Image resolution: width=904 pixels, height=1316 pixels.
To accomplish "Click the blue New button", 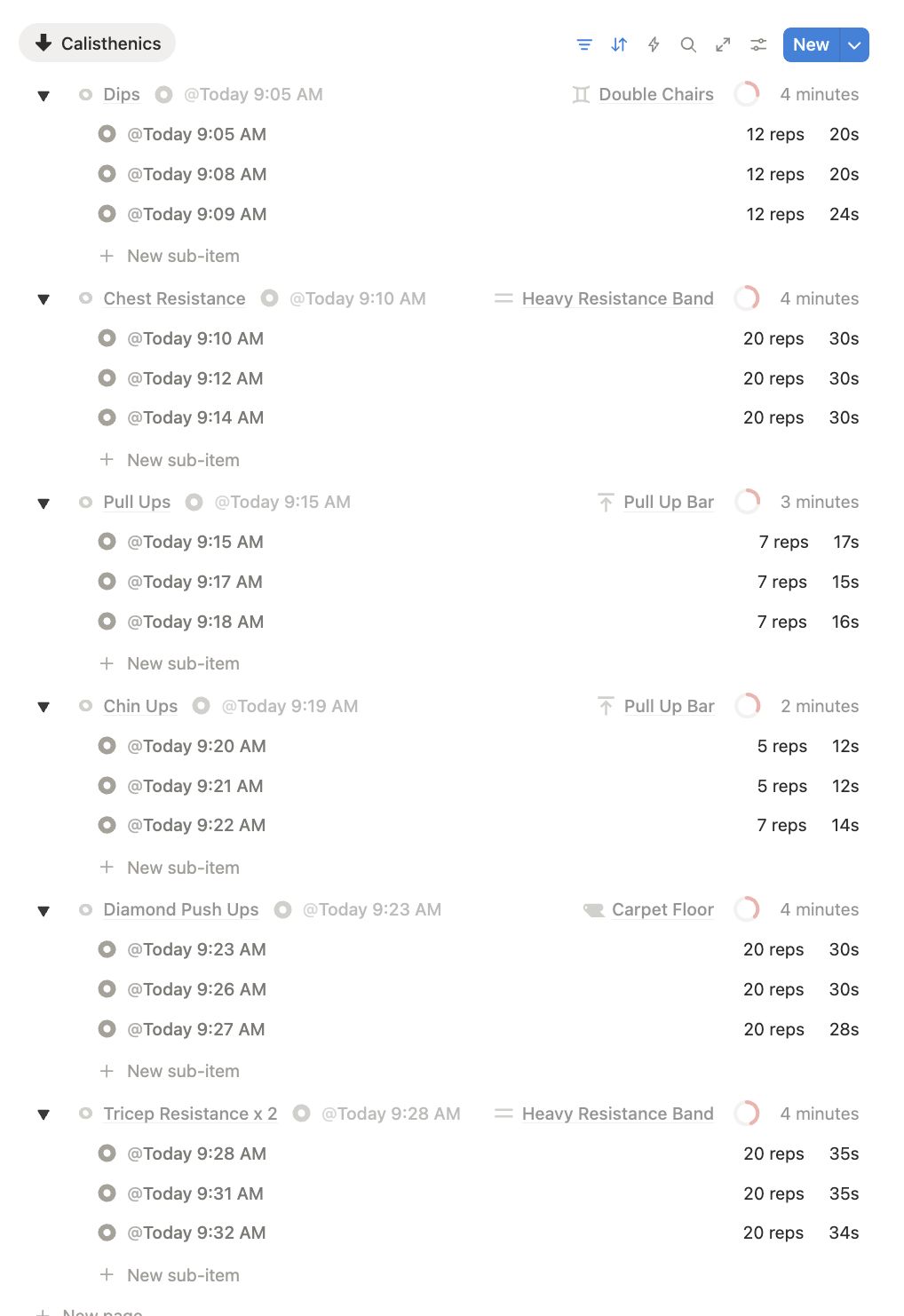I will pos(811,45).
